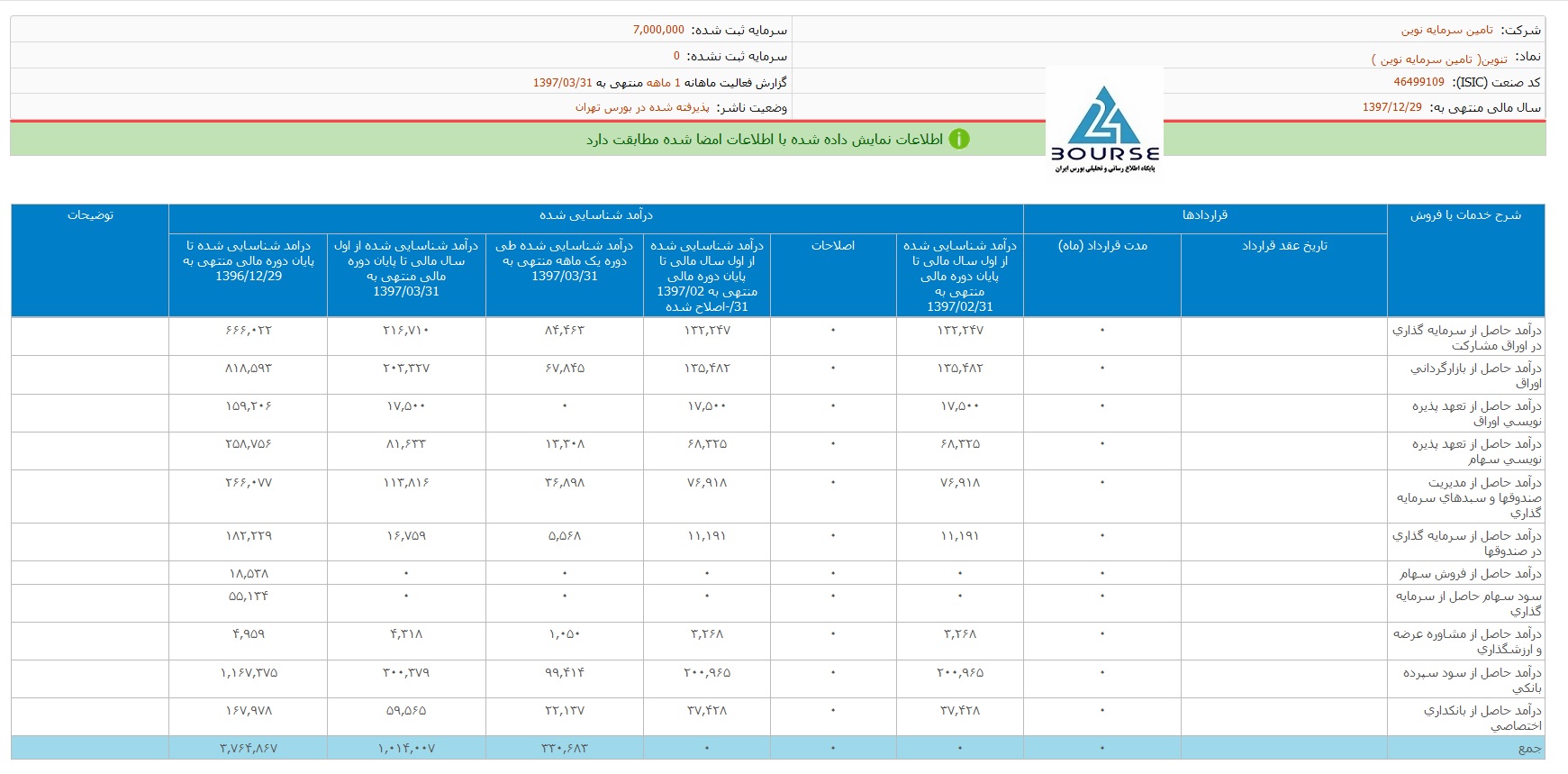
Task: Select cell value '۲۶۶,۰۷۷'
Action: (x=249, y=483)
